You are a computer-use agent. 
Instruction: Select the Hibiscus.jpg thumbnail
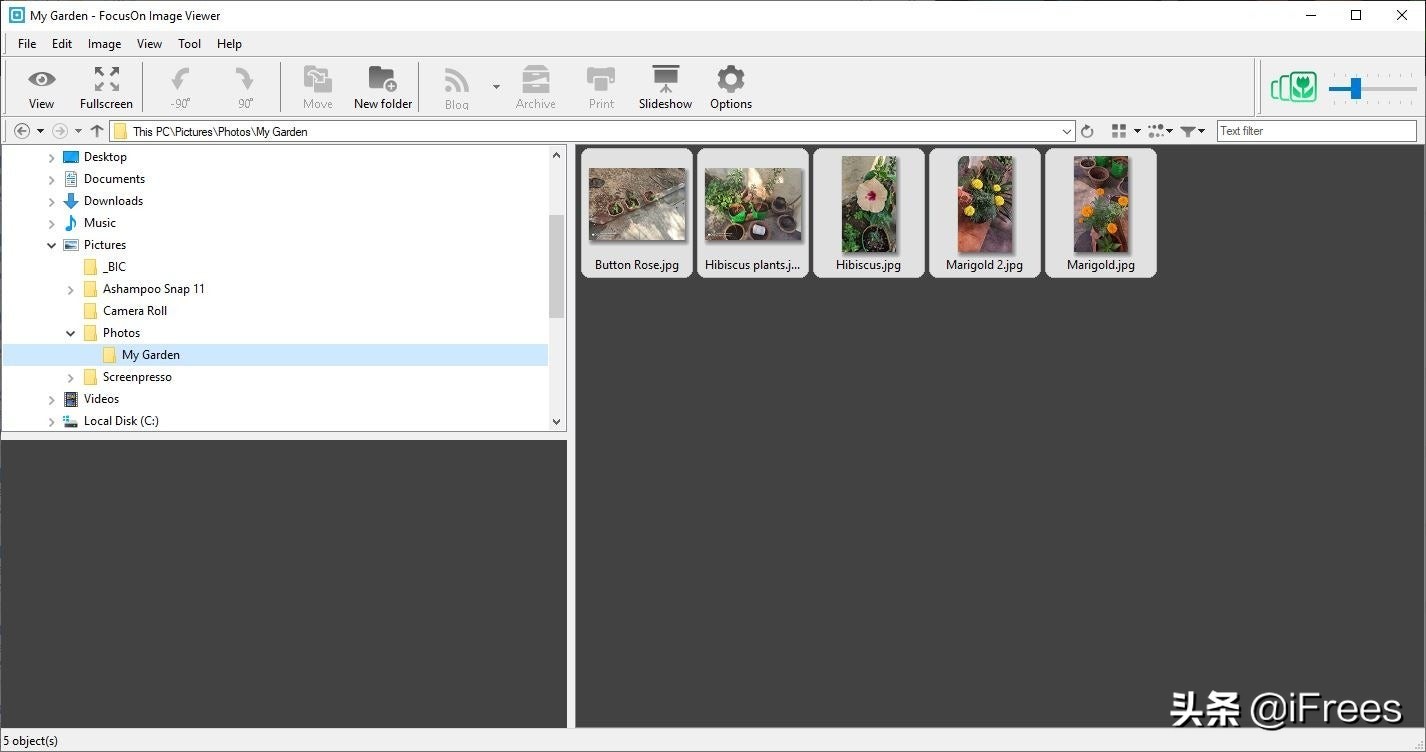pyautogui.click(x=868, y=212)
